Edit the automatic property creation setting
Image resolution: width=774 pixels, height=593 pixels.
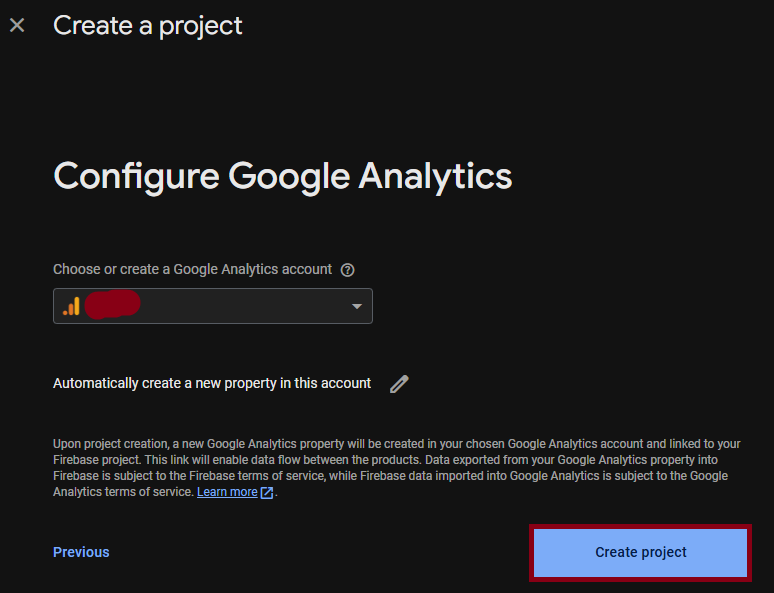pos(399,384)
